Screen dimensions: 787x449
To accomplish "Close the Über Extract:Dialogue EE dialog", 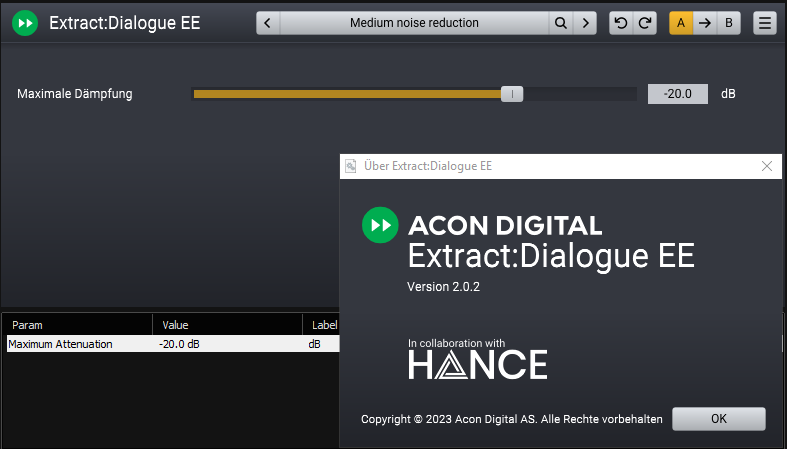I will 767,166.
